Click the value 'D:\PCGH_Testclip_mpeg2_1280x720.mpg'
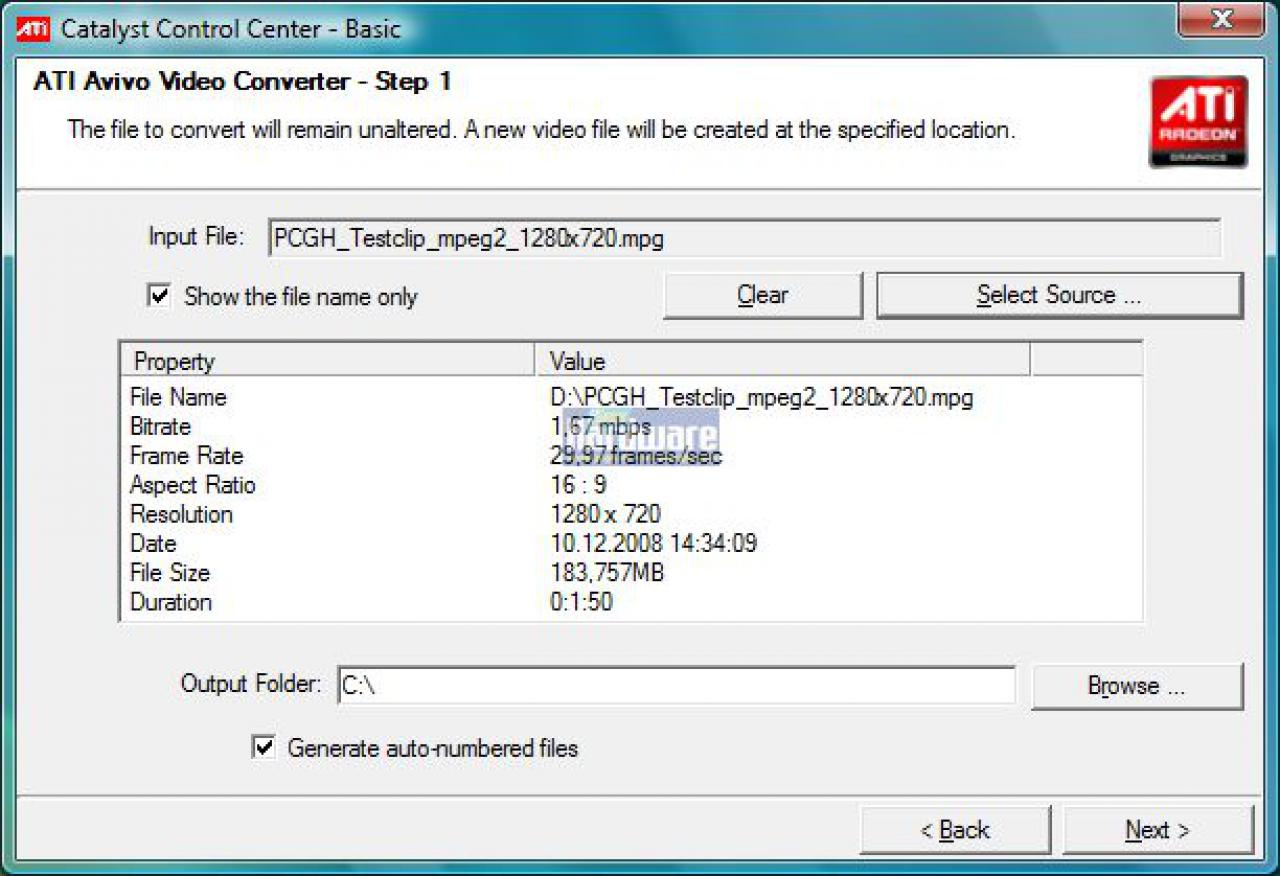Viewport: 1280px width, 876px height. pyautogui.click(x=761, y=397)
